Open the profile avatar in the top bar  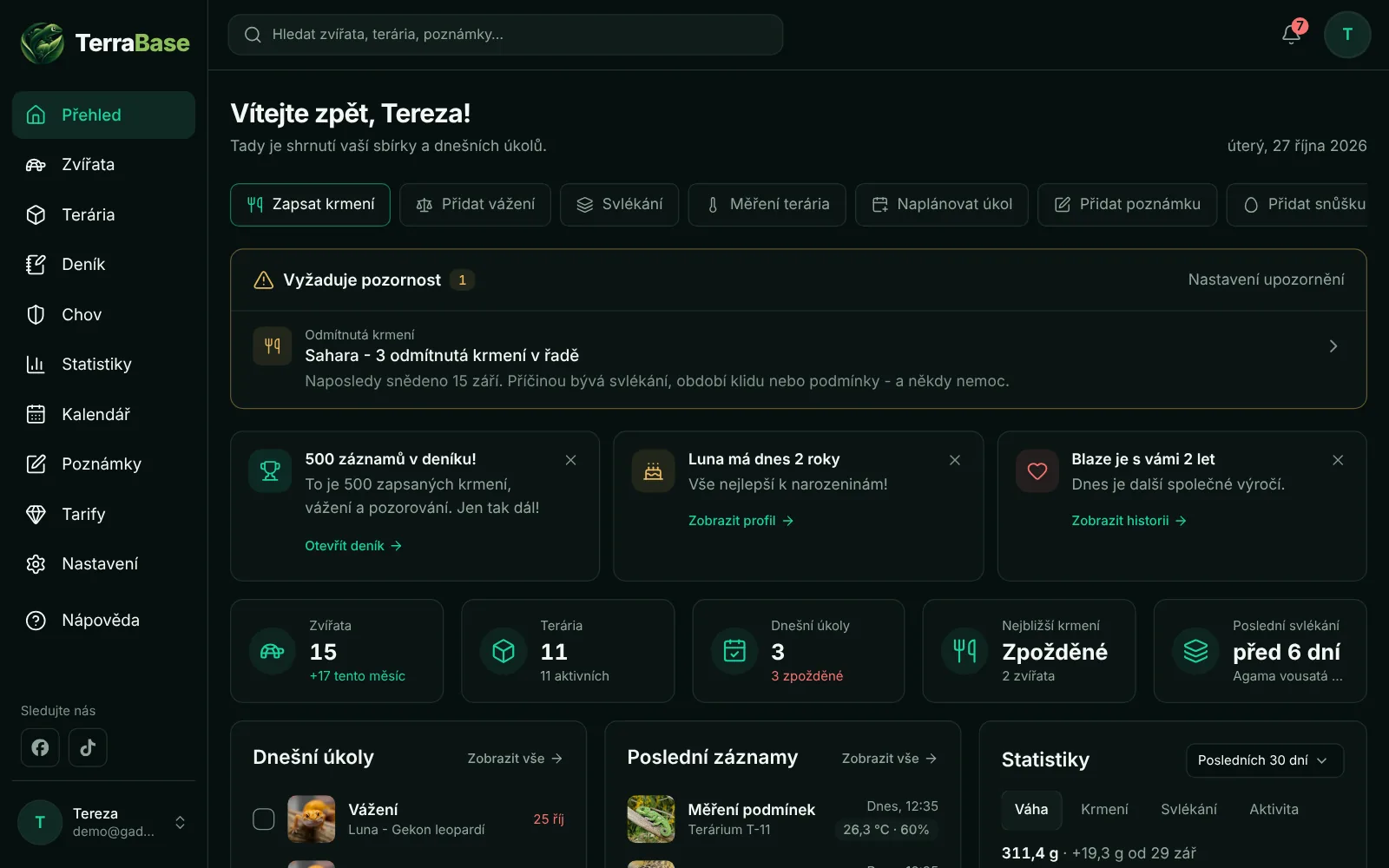(x=1347, y=35)
